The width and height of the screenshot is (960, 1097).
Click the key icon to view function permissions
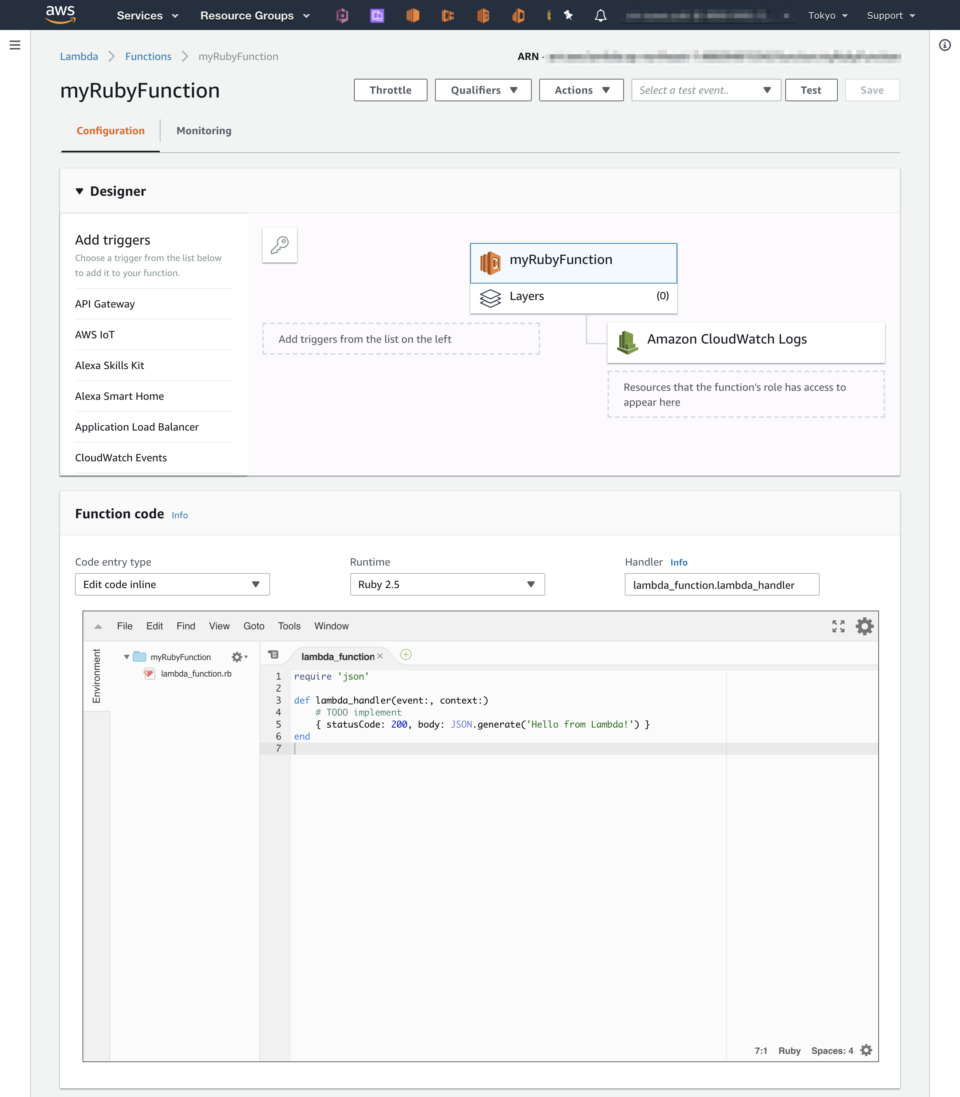(x=279, y=244)
